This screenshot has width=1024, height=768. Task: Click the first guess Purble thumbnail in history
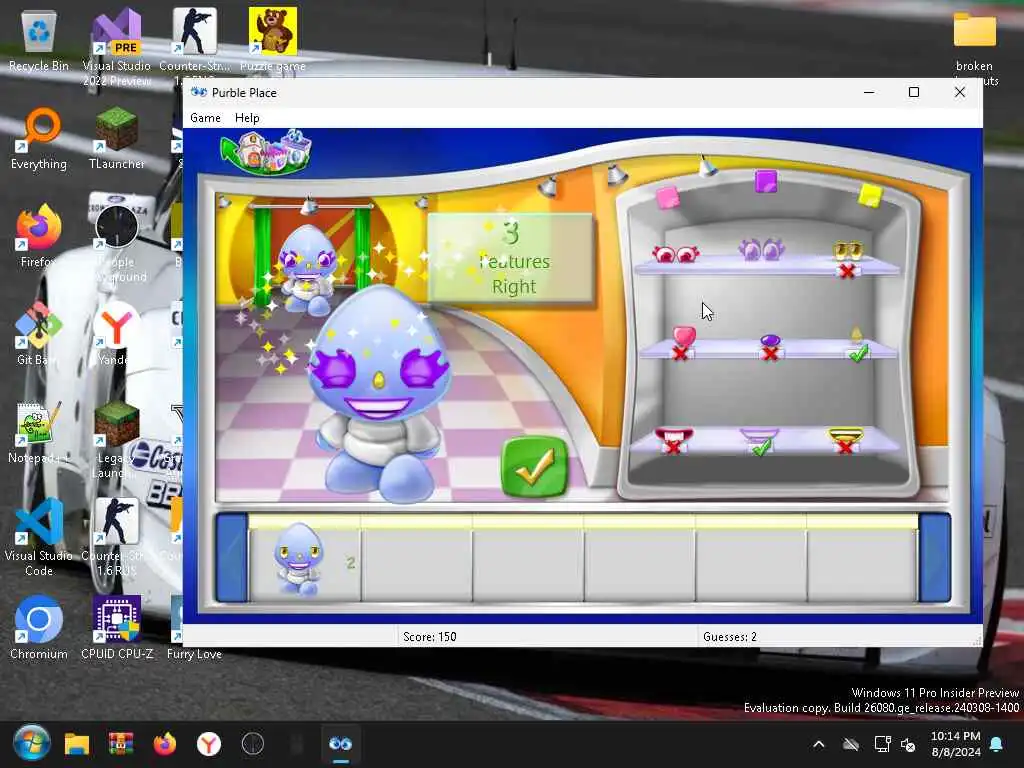pyautogui.click(x=299, y=560)
